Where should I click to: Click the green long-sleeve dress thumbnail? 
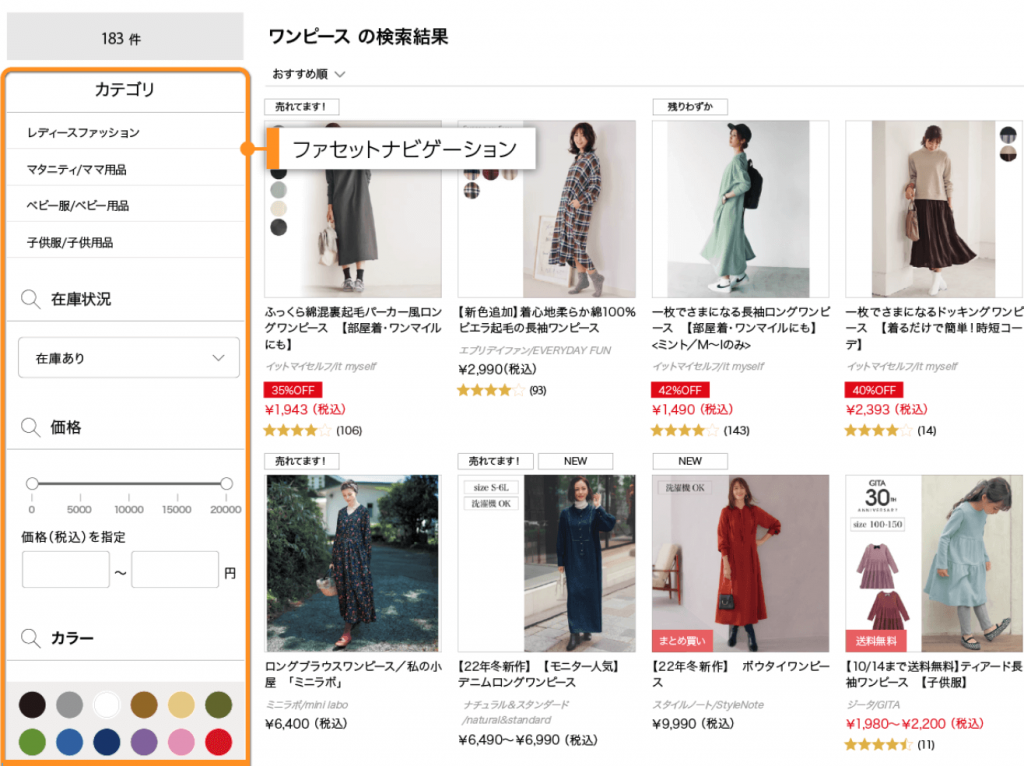click(740, 208)
